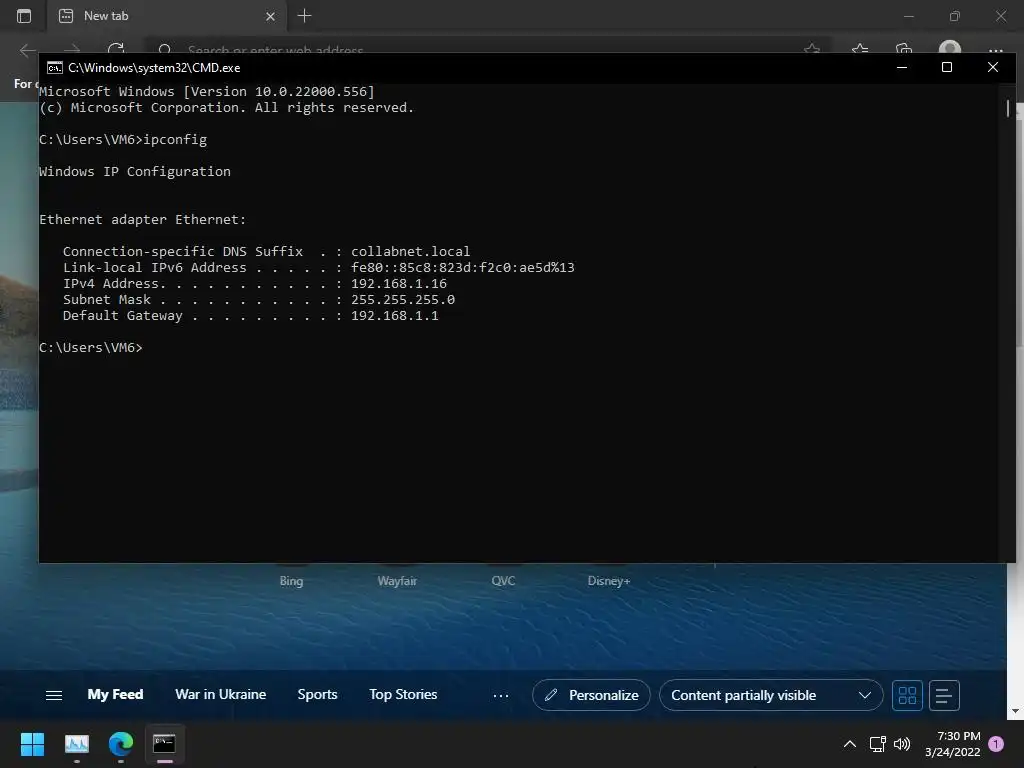Open the Edge Favorites star icon
The height and width of the screenshot is (768, 1024).
[859, 49]
